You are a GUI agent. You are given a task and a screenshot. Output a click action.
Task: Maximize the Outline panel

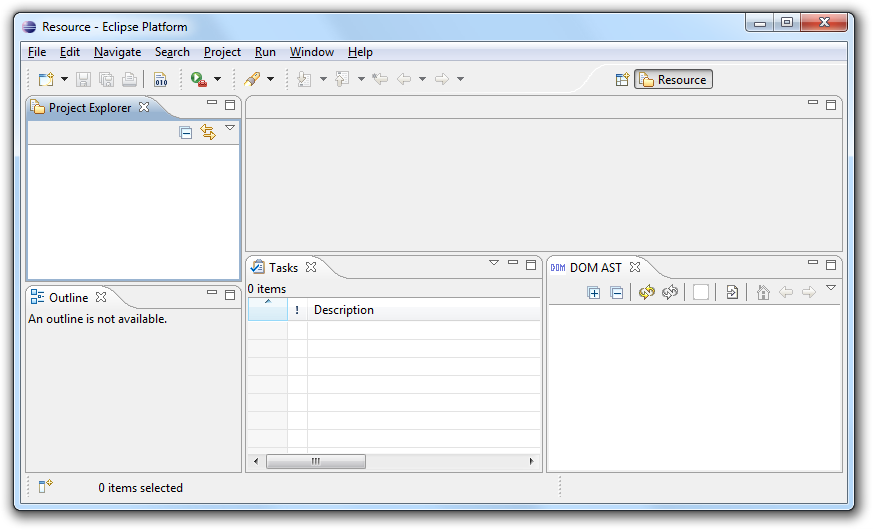[x=229, y=295]
